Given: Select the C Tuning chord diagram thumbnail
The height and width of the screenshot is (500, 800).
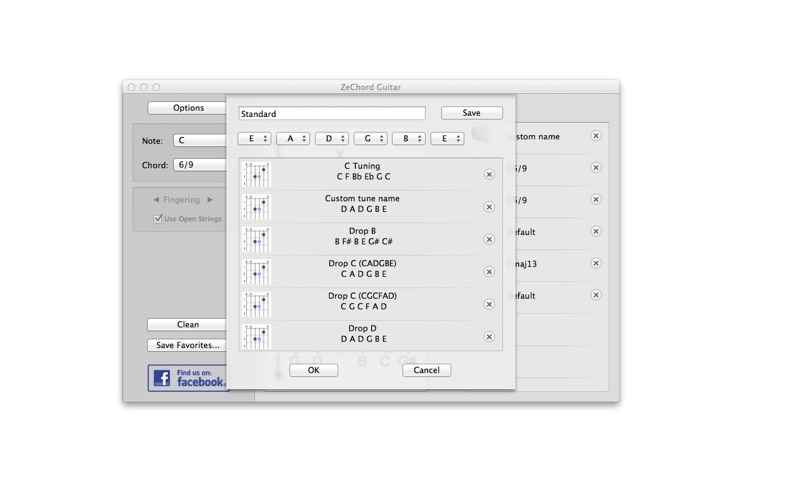Looking at the screenshot, I should [256, 174].
